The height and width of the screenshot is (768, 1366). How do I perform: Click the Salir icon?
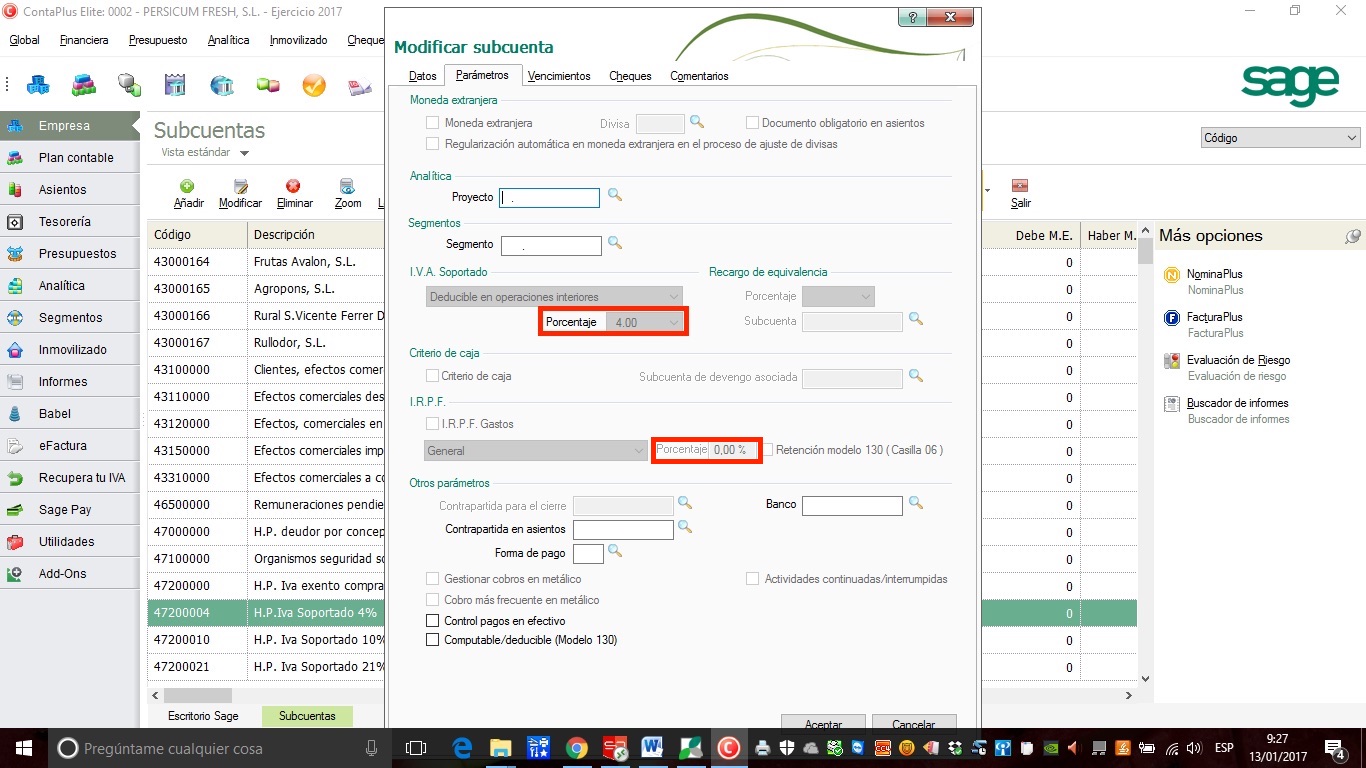pos(1020,187)
